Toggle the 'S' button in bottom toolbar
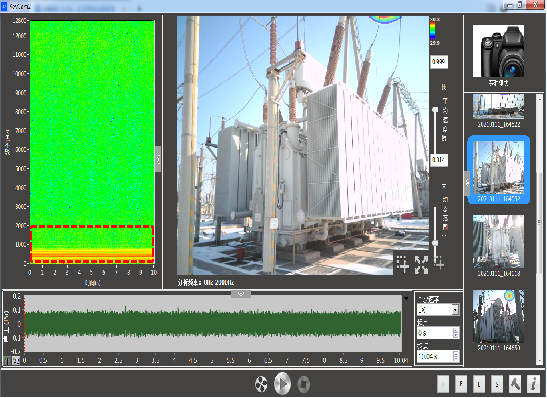547x398 pixels. (x=497, y=384)
